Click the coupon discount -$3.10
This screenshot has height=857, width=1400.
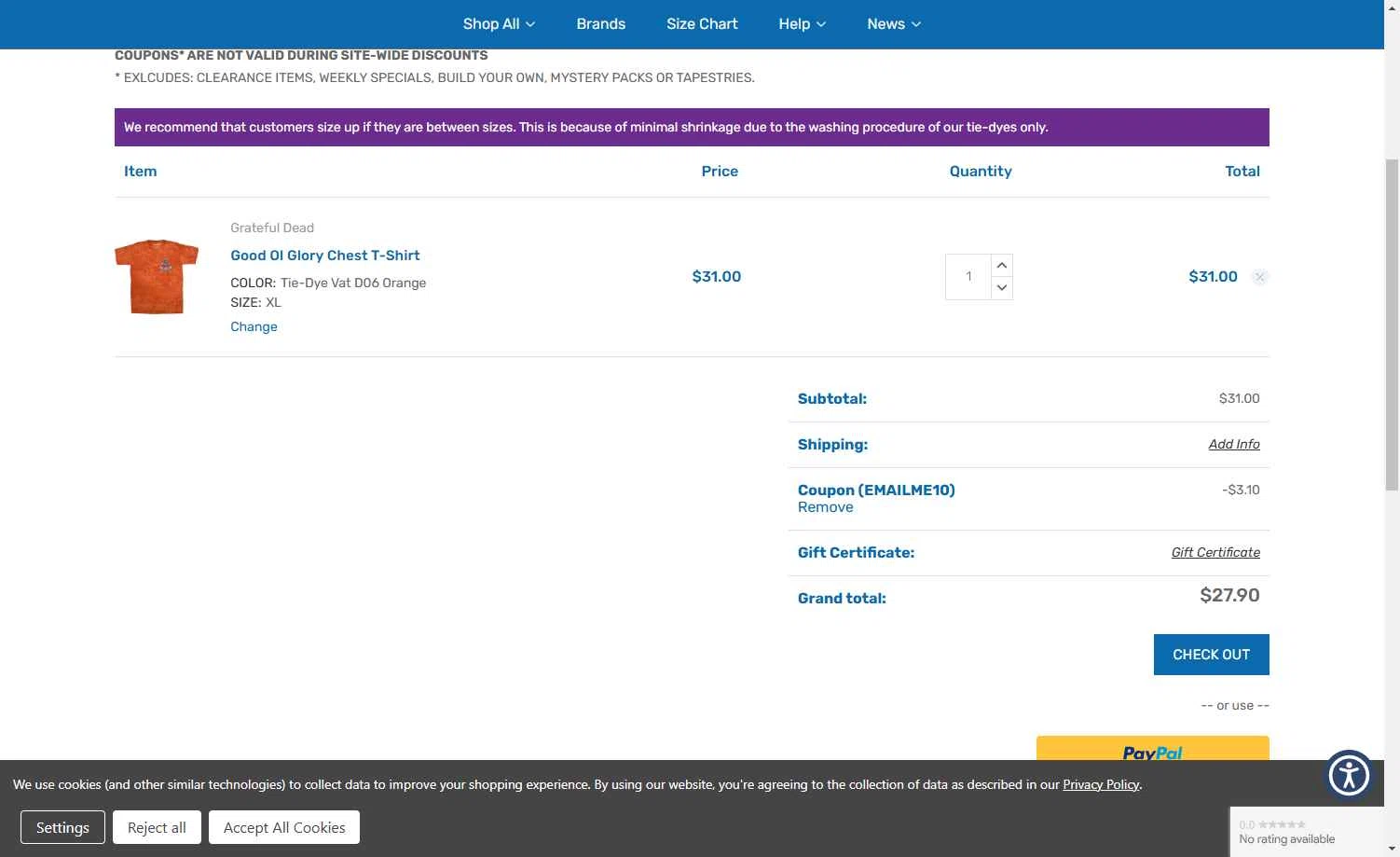[x=1241, y=490]
